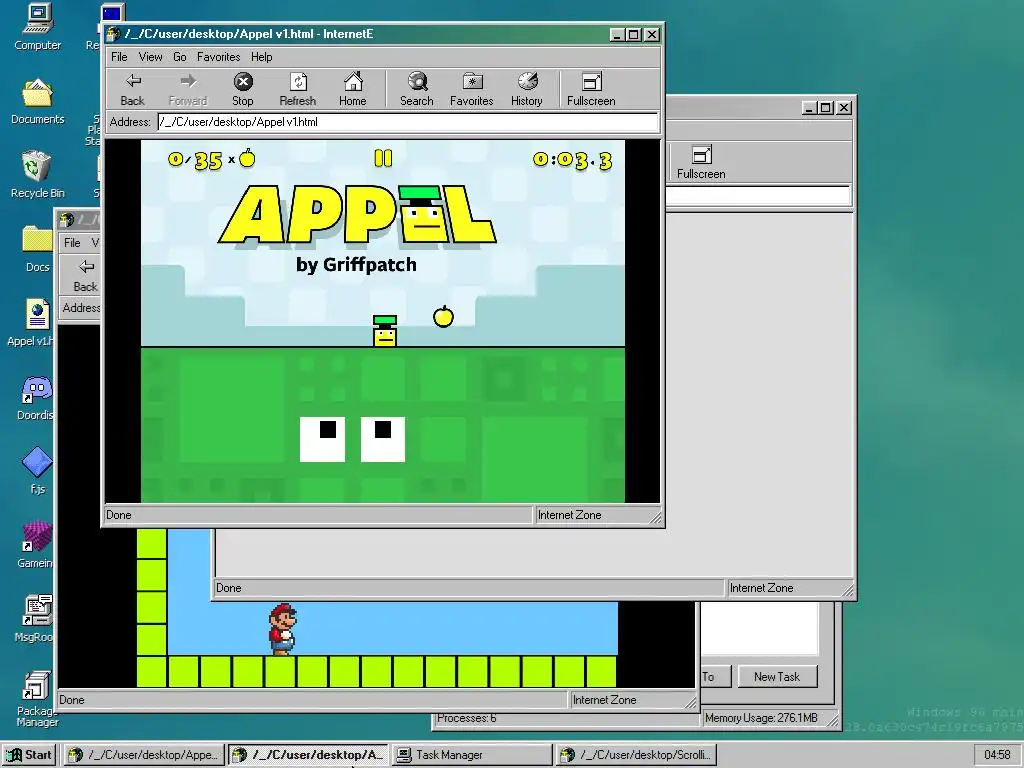The height and width of the screenshot is (768, 1024).
Task: Open the Help menu in Appel browser
Action: point(261,57)
